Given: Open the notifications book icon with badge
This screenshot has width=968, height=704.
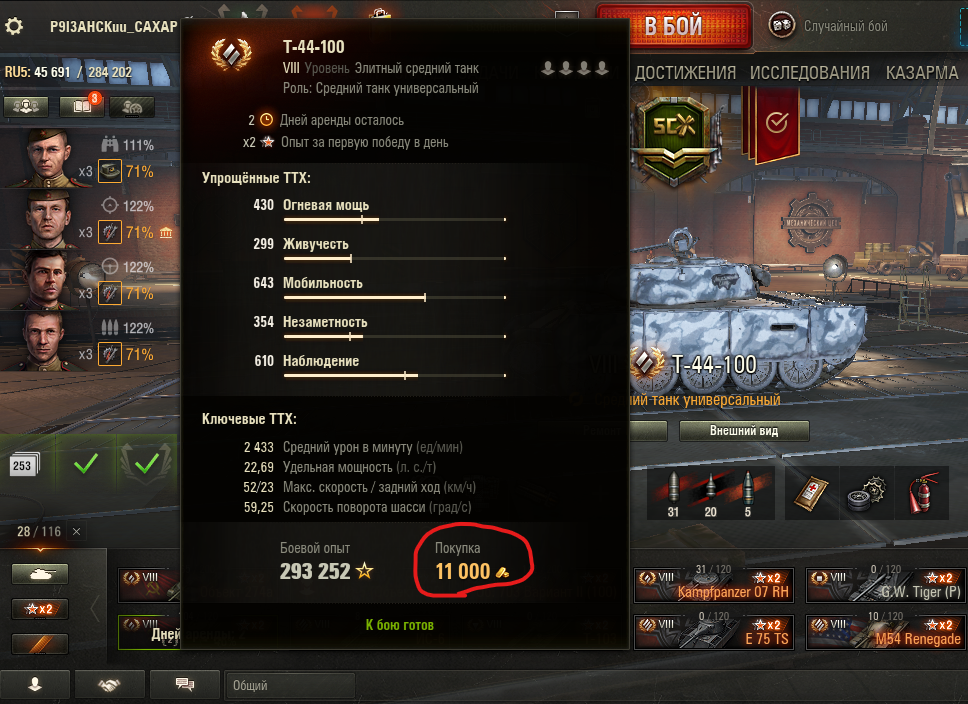Looking at the screenshot, I should click(x=82, y=106).
